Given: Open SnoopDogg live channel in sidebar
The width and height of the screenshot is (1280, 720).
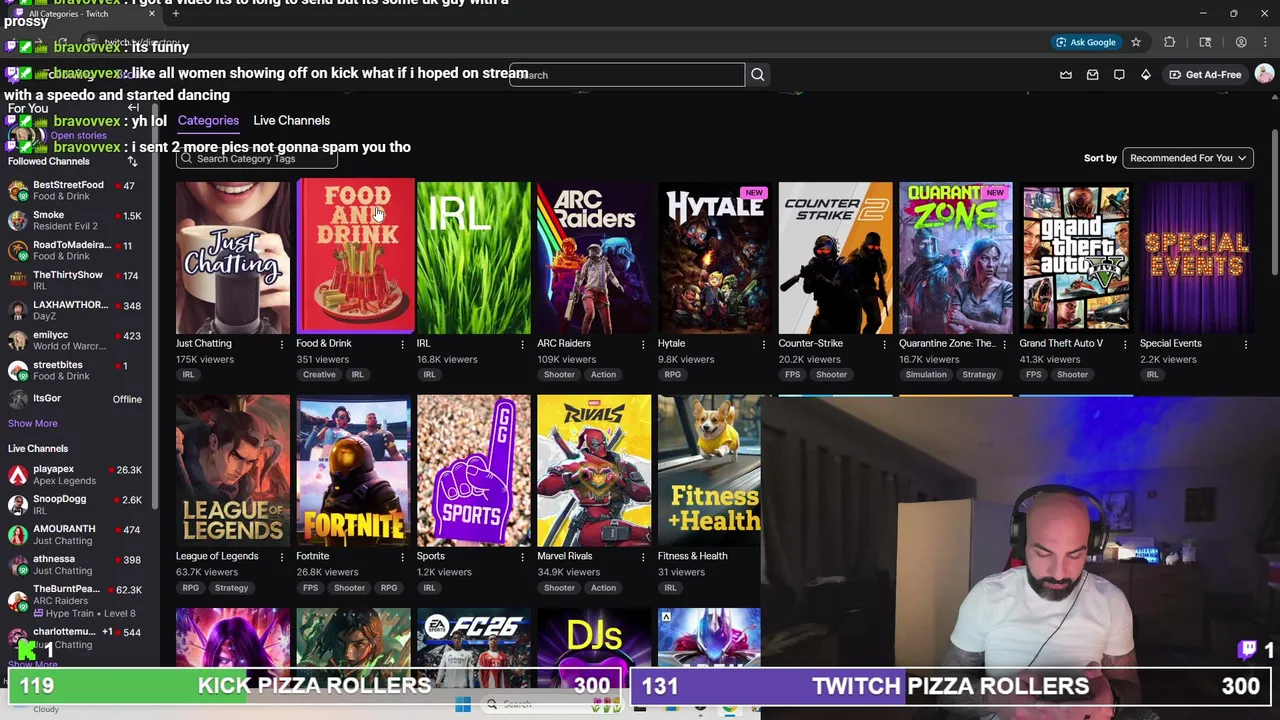Looking at the screenshot, I should 75,504.
